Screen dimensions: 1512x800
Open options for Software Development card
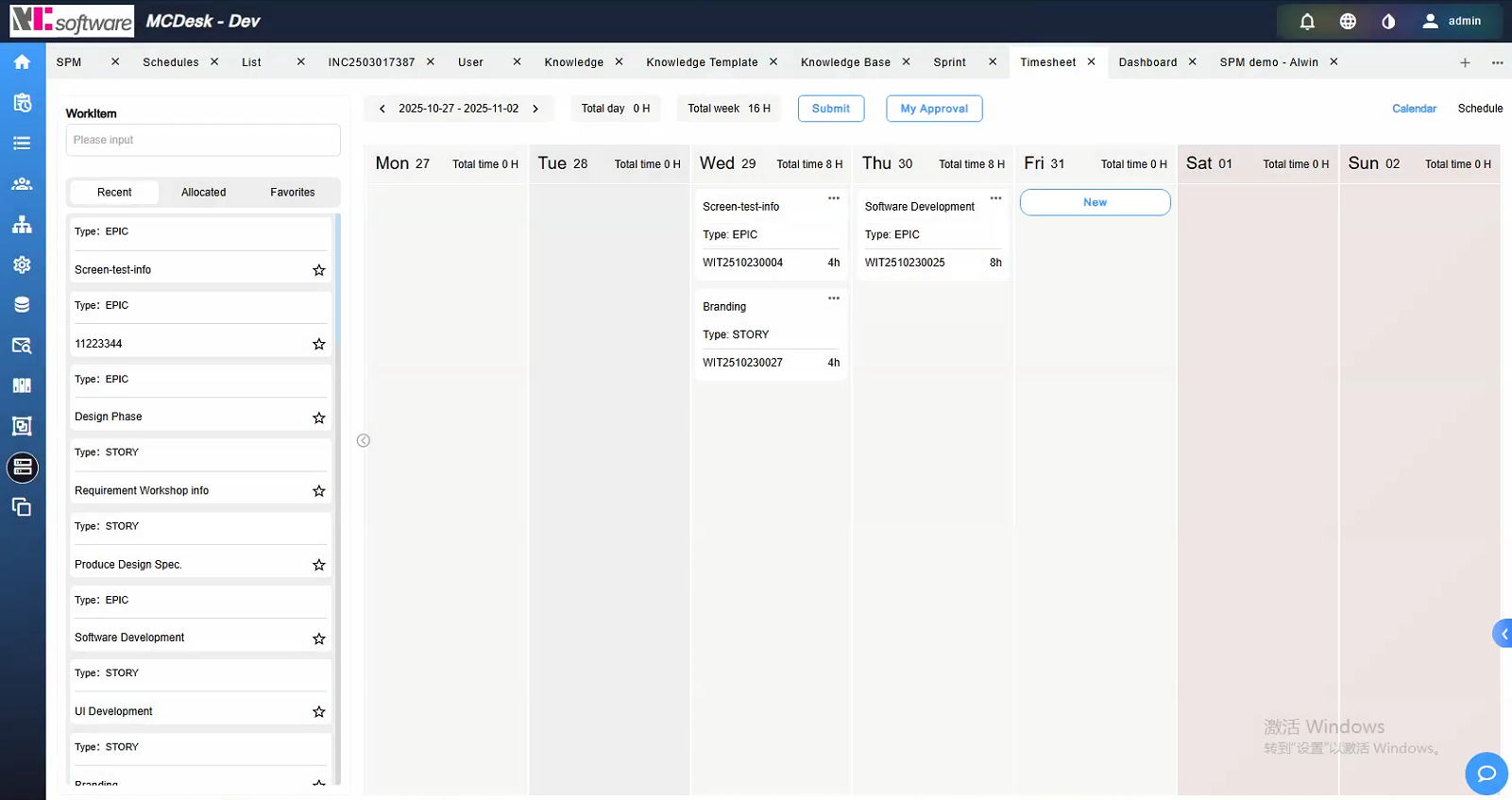(995, 198)
